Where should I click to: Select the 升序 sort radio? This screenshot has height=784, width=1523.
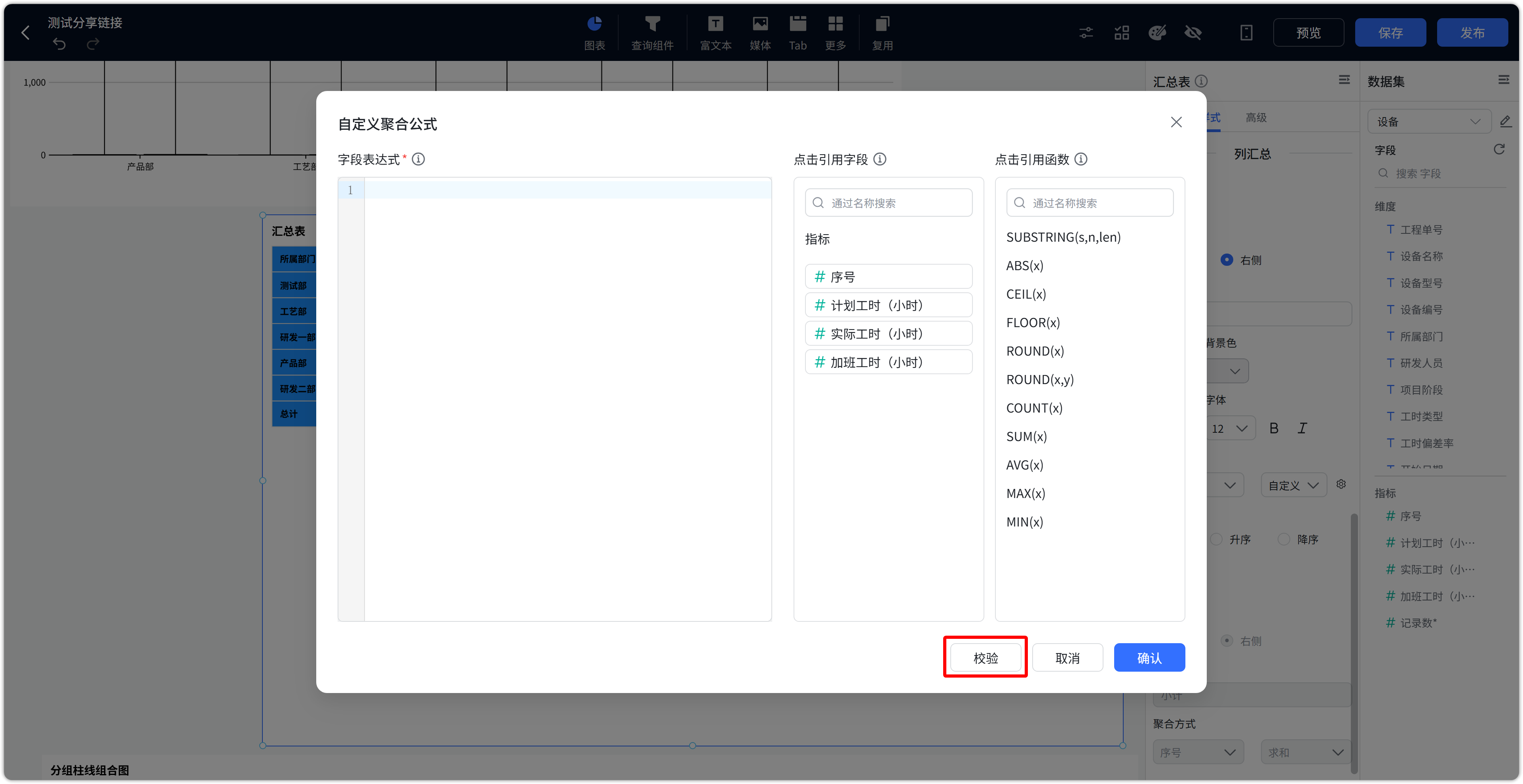(x=1216, y=539)
